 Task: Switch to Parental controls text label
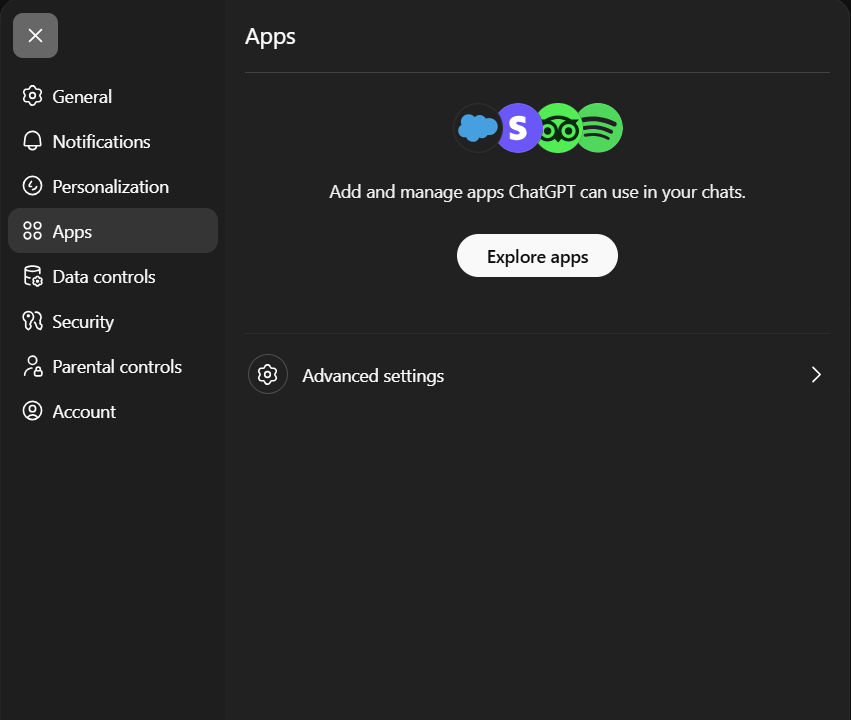pos(117,366)
